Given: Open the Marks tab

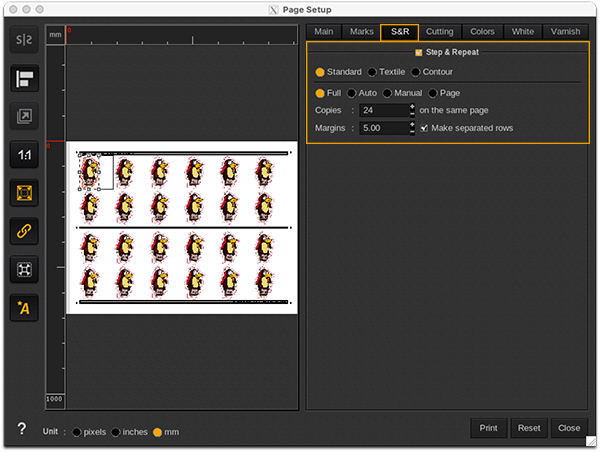Looking at the screenshot, I should pos(361,32).
